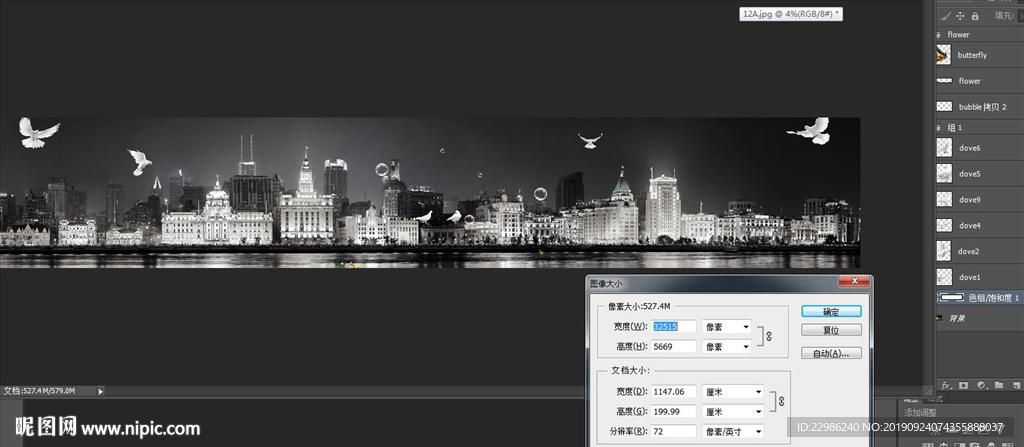The width and height of the screenshot is (1024, 447).
Task: Open the pixel height unit dropdown
Action: (726, 346)
